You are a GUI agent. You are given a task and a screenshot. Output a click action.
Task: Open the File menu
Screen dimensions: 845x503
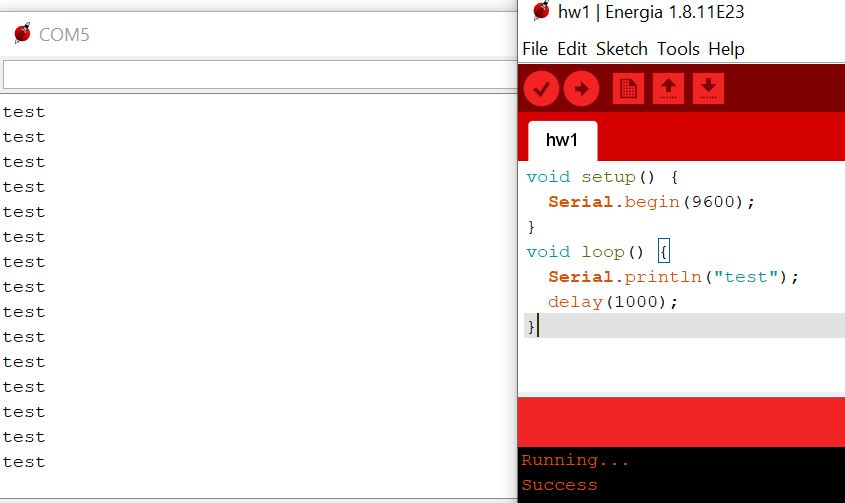[x=535, y=49]
